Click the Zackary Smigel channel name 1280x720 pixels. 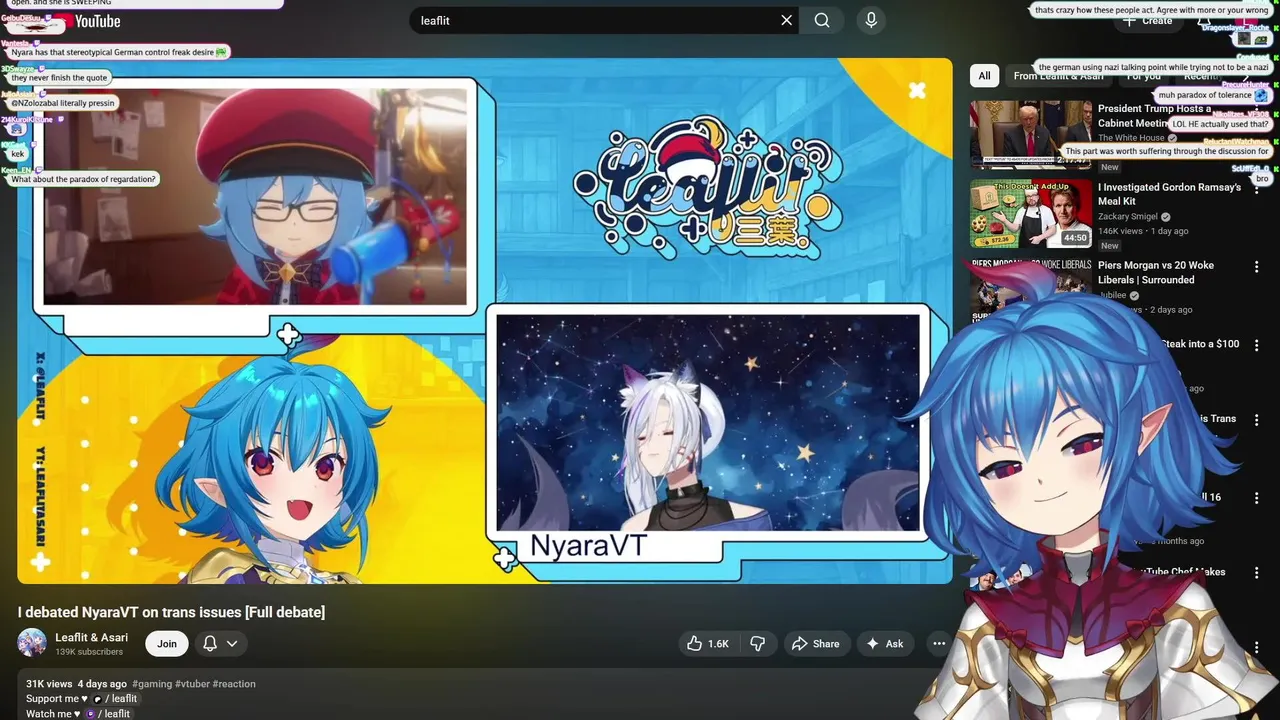[1127, 216]
